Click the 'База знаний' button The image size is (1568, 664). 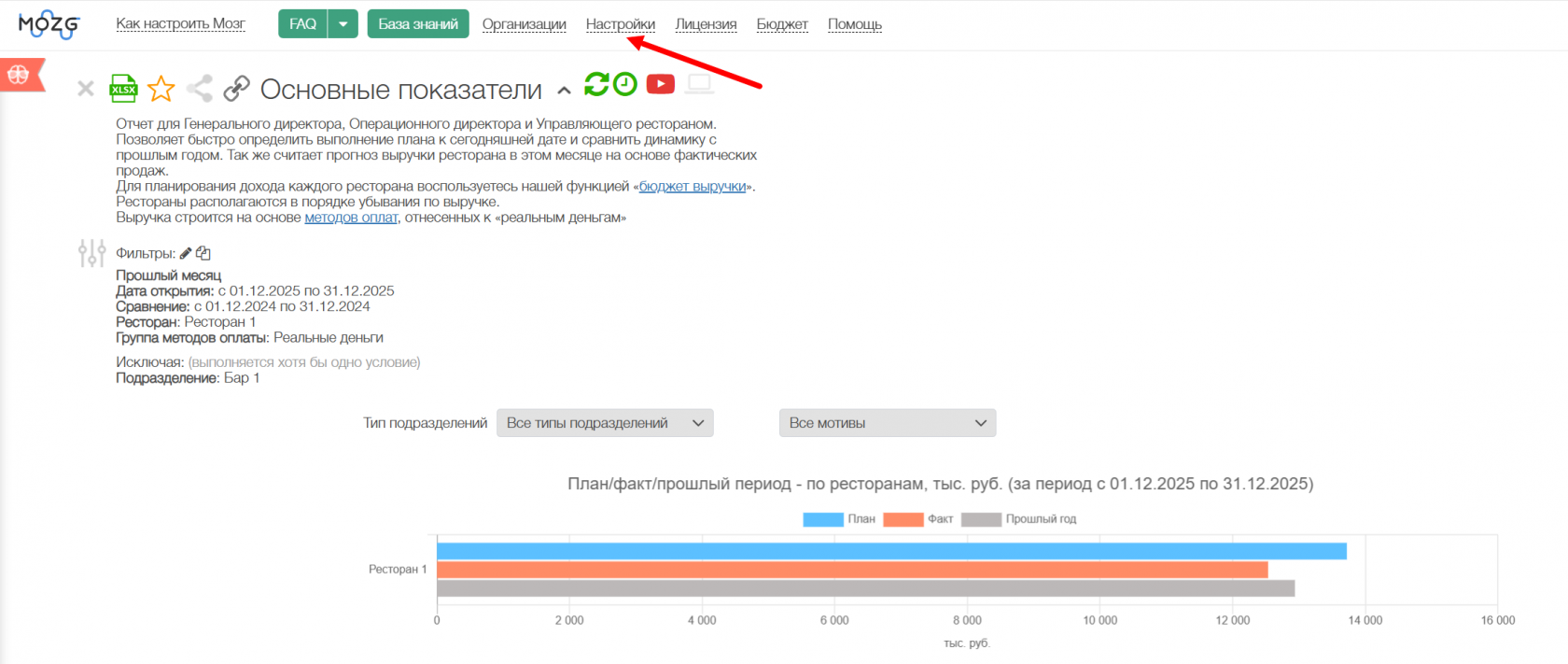tap(418, 24)
